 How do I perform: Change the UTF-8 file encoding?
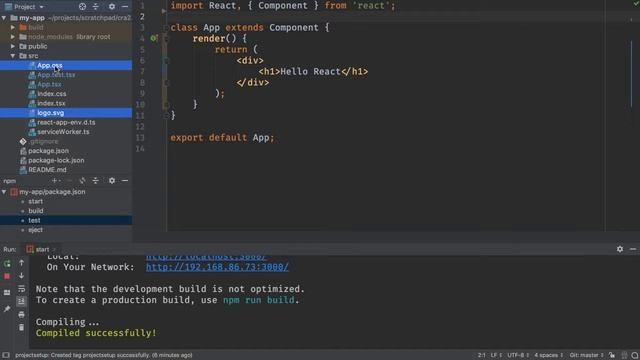point(518,355)
